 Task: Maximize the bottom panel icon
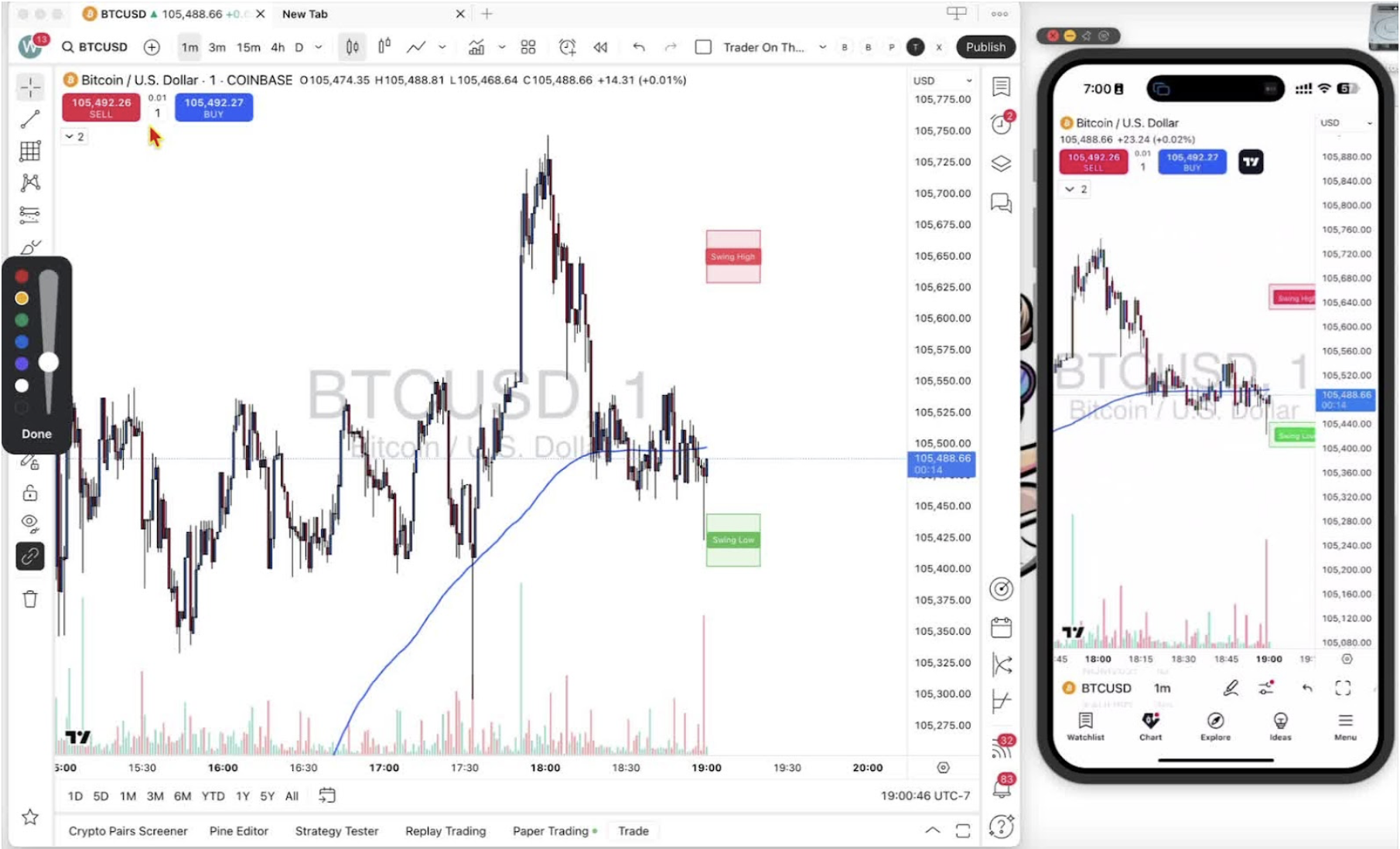pos(963,830)
